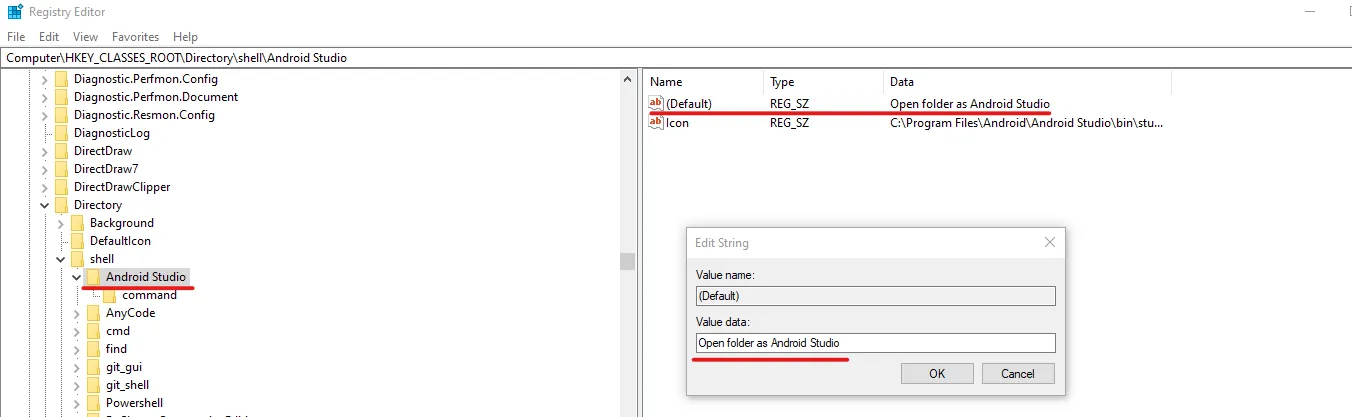1352x417 pixels.
Task: Open the View menu
Action: 86,36
